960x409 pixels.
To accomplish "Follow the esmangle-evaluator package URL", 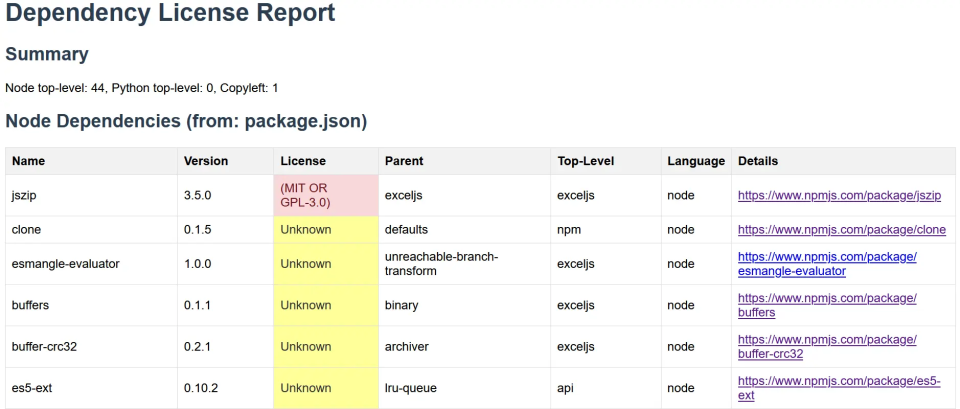I will (x=827, y=264).
